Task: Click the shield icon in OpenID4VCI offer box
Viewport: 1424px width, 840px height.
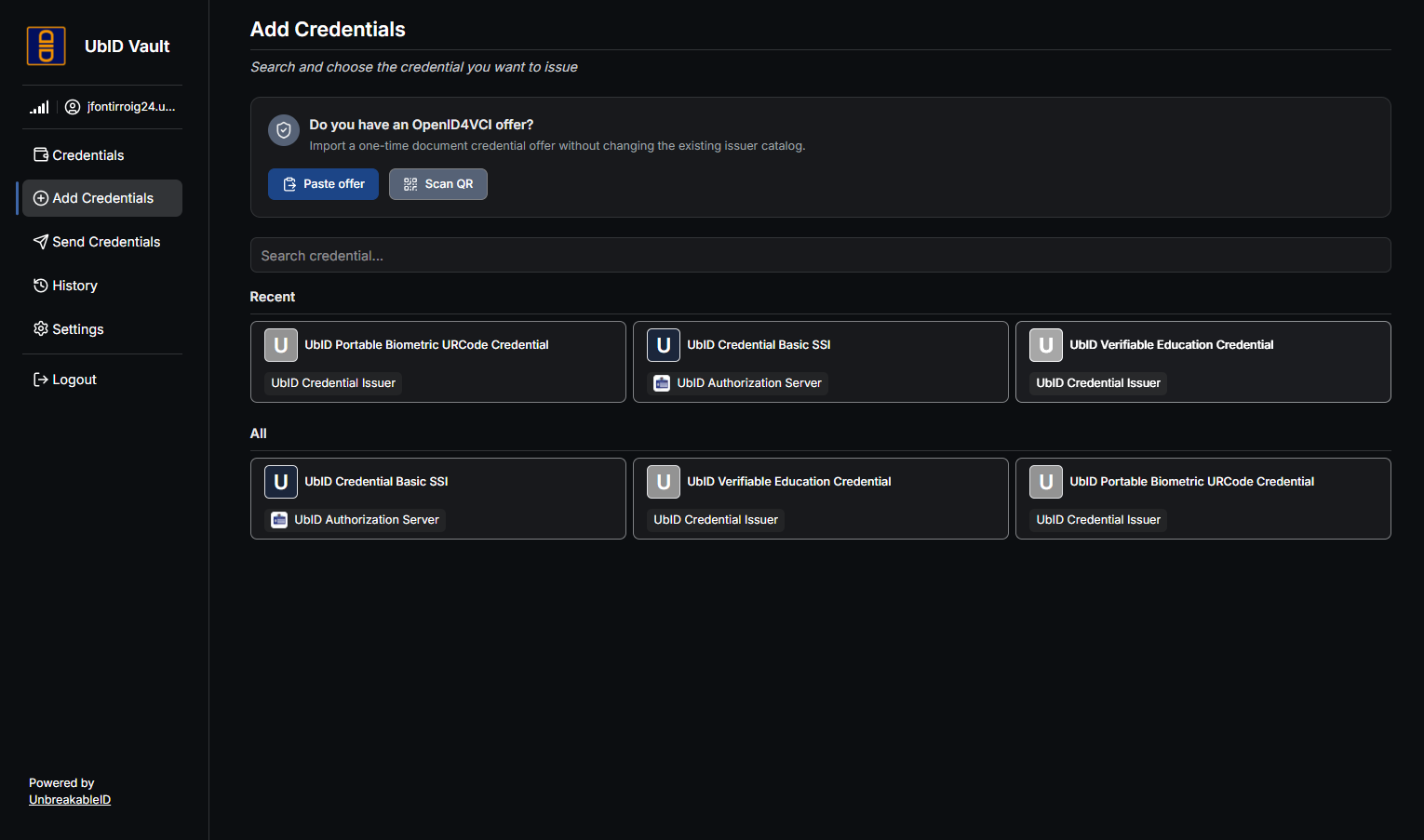Action: tap(284, 130)
